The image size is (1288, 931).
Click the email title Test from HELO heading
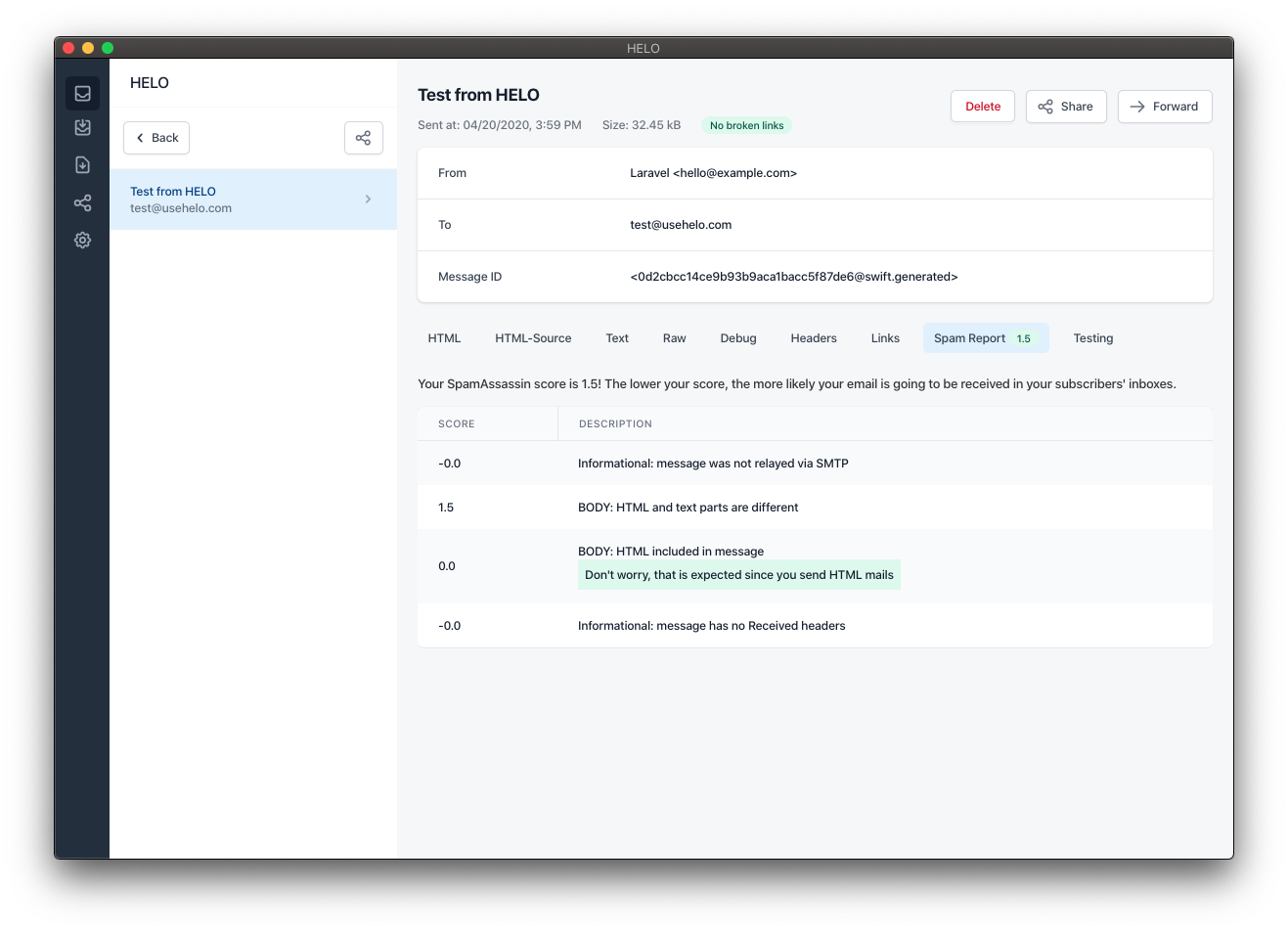point(478,95)
